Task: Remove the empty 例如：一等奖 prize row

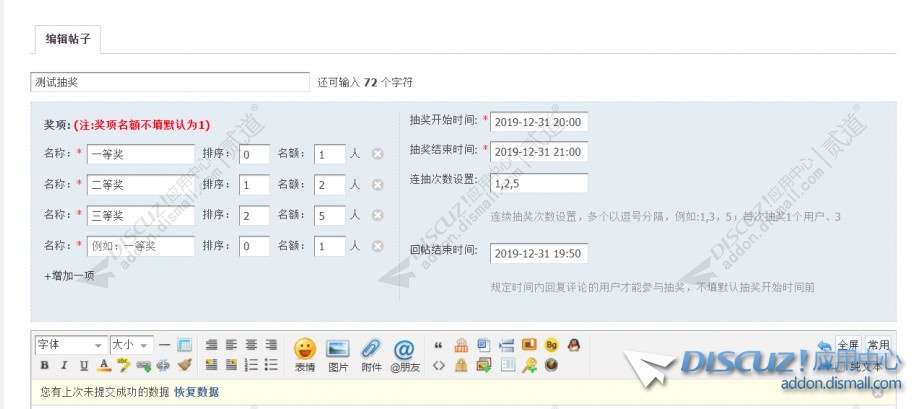Action: [378, 245]
